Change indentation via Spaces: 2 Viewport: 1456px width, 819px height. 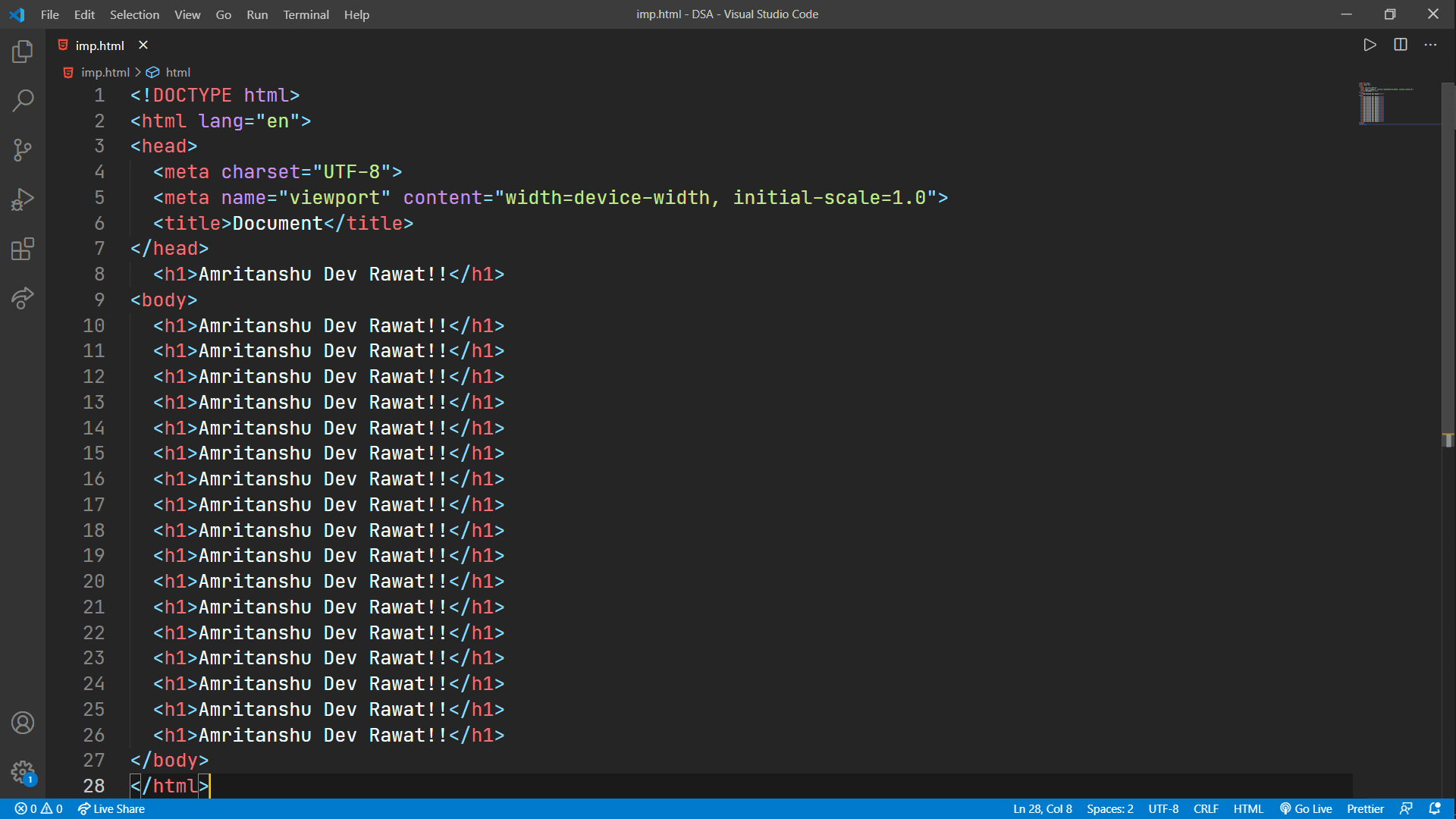pyautogui.click(x=1109, y=808)
